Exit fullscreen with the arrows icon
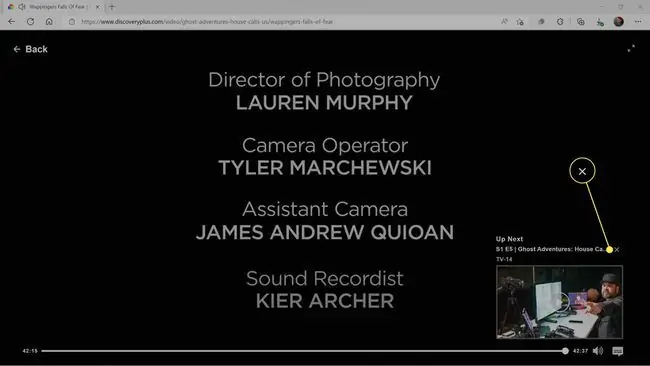Viewport: 650px width, 366px height. (631, 48)
